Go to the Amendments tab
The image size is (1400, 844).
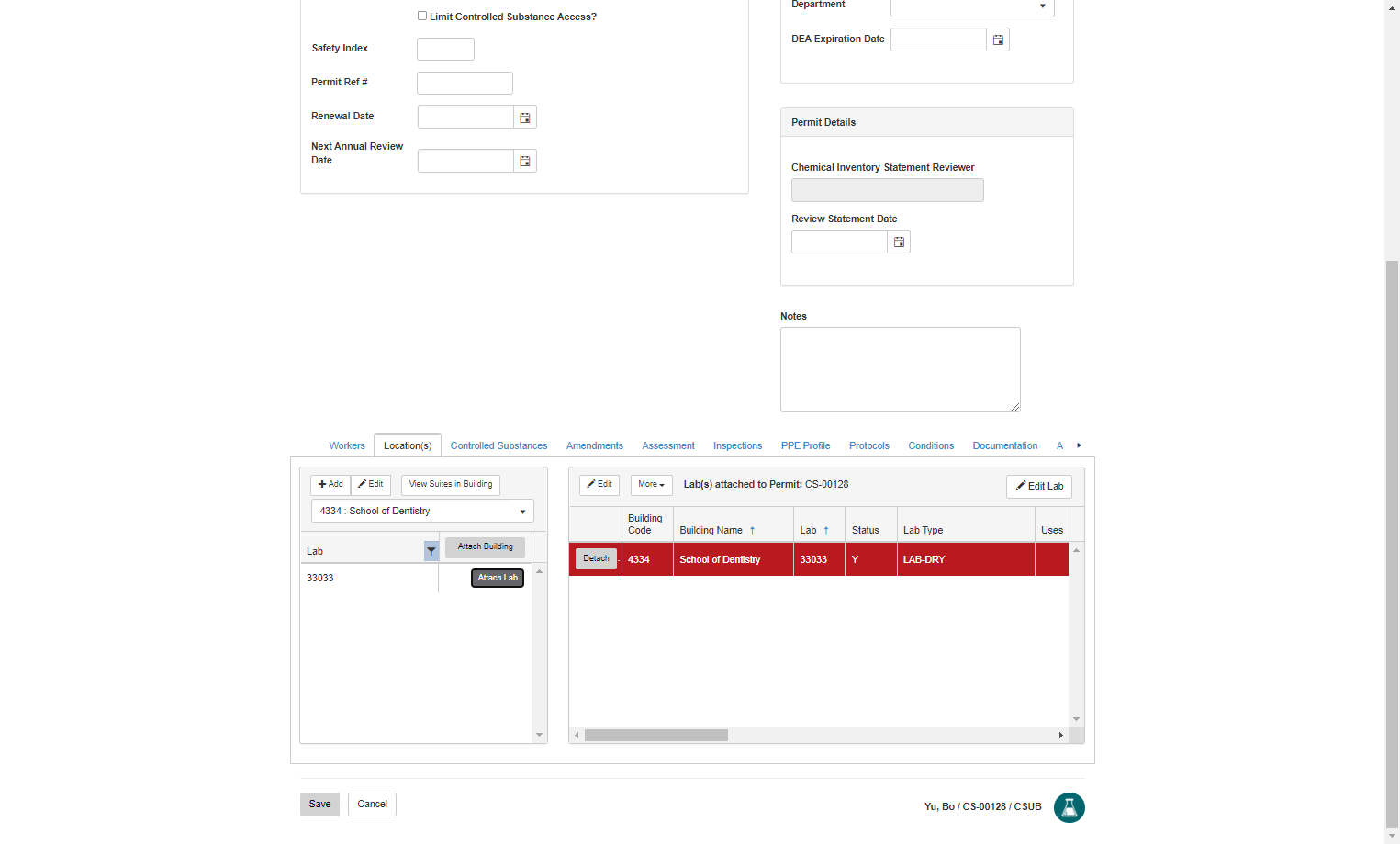(x=595, y=446)
